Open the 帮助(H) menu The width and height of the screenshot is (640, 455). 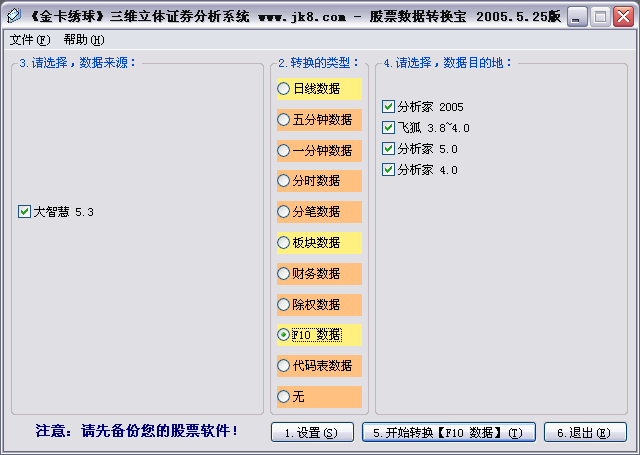click(x=84, y=40)
